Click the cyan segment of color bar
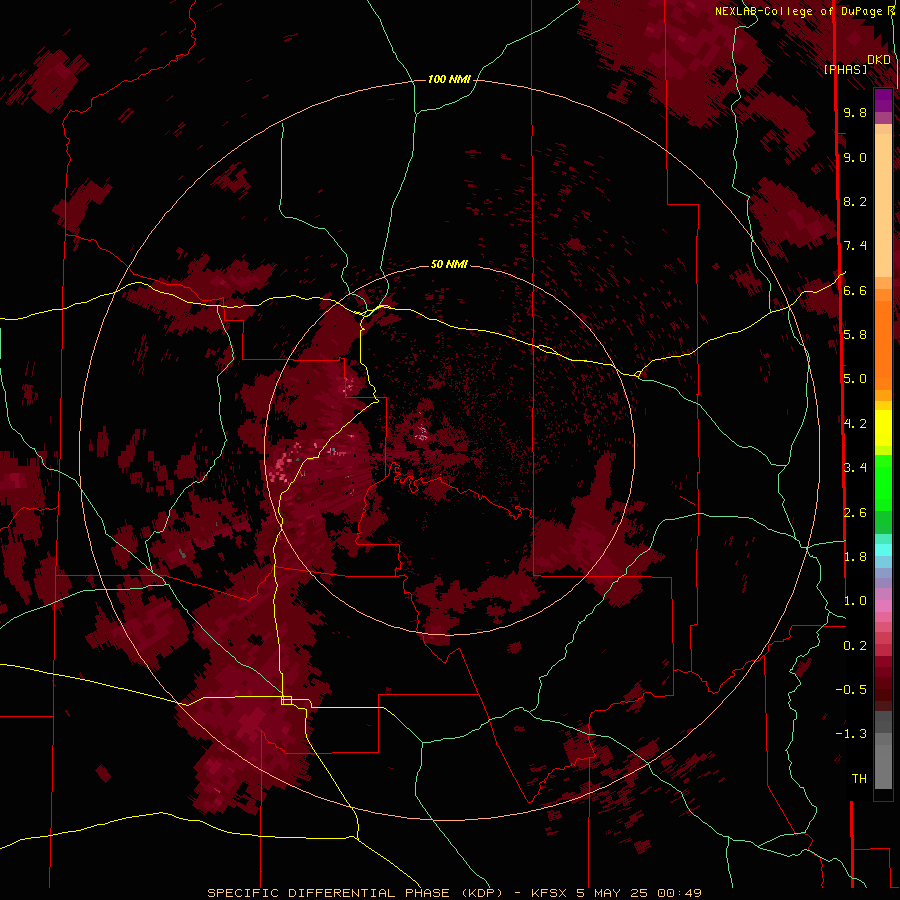The width and height of the screenshot is (900, 900). click(883, 550)
